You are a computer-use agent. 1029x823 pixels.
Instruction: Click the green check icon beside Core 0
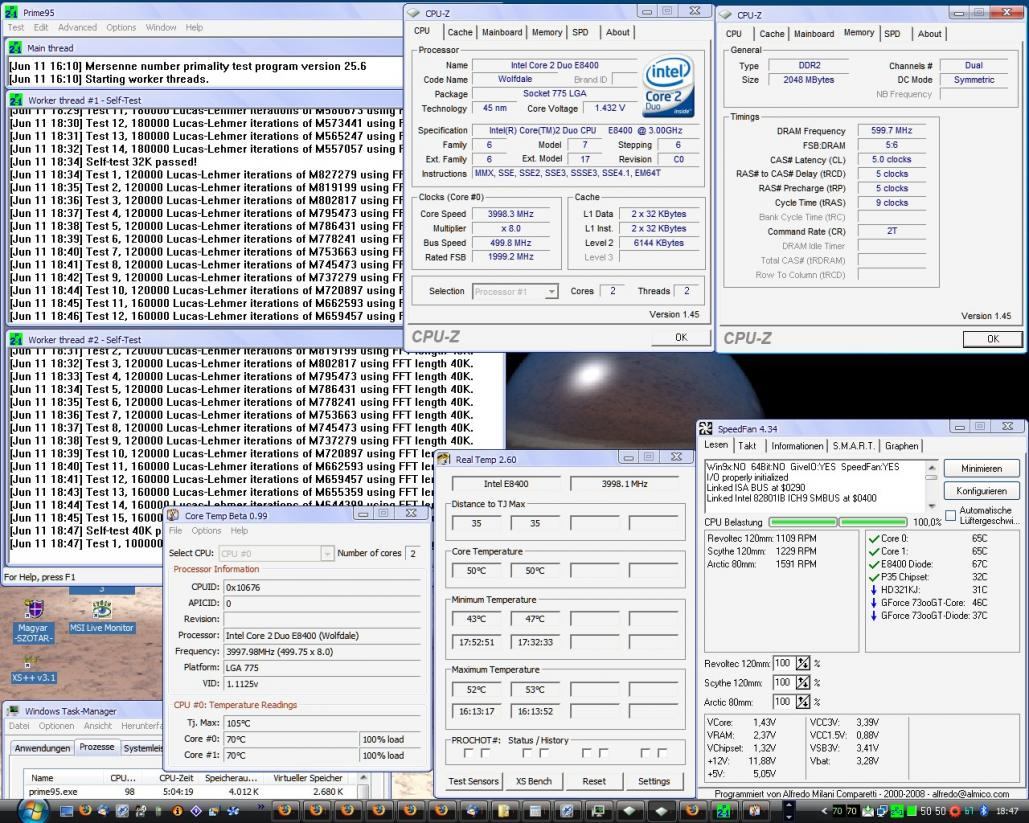[873, 538]
